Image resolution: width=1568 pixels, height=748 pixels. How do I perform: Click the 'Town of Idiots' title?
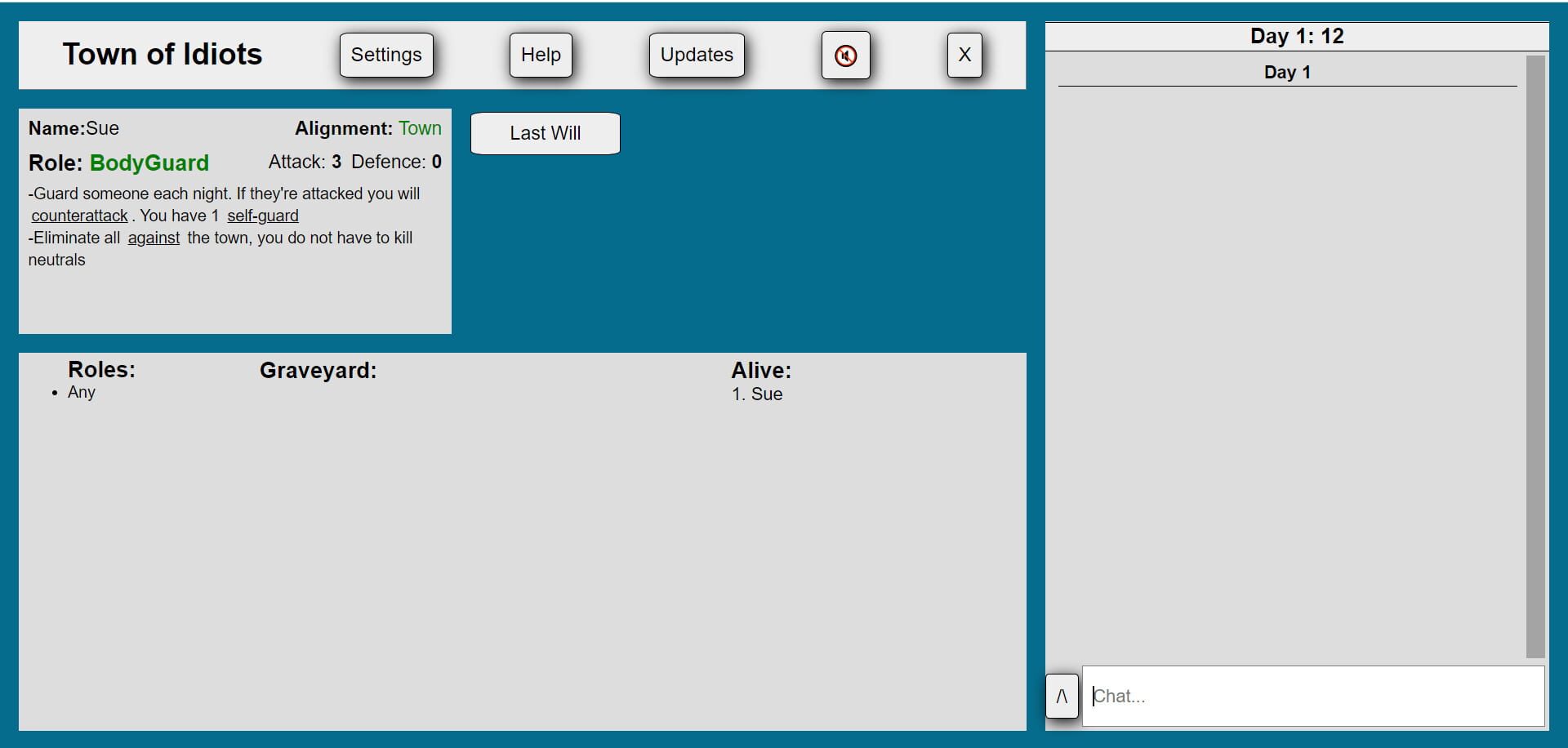[163, 55]
